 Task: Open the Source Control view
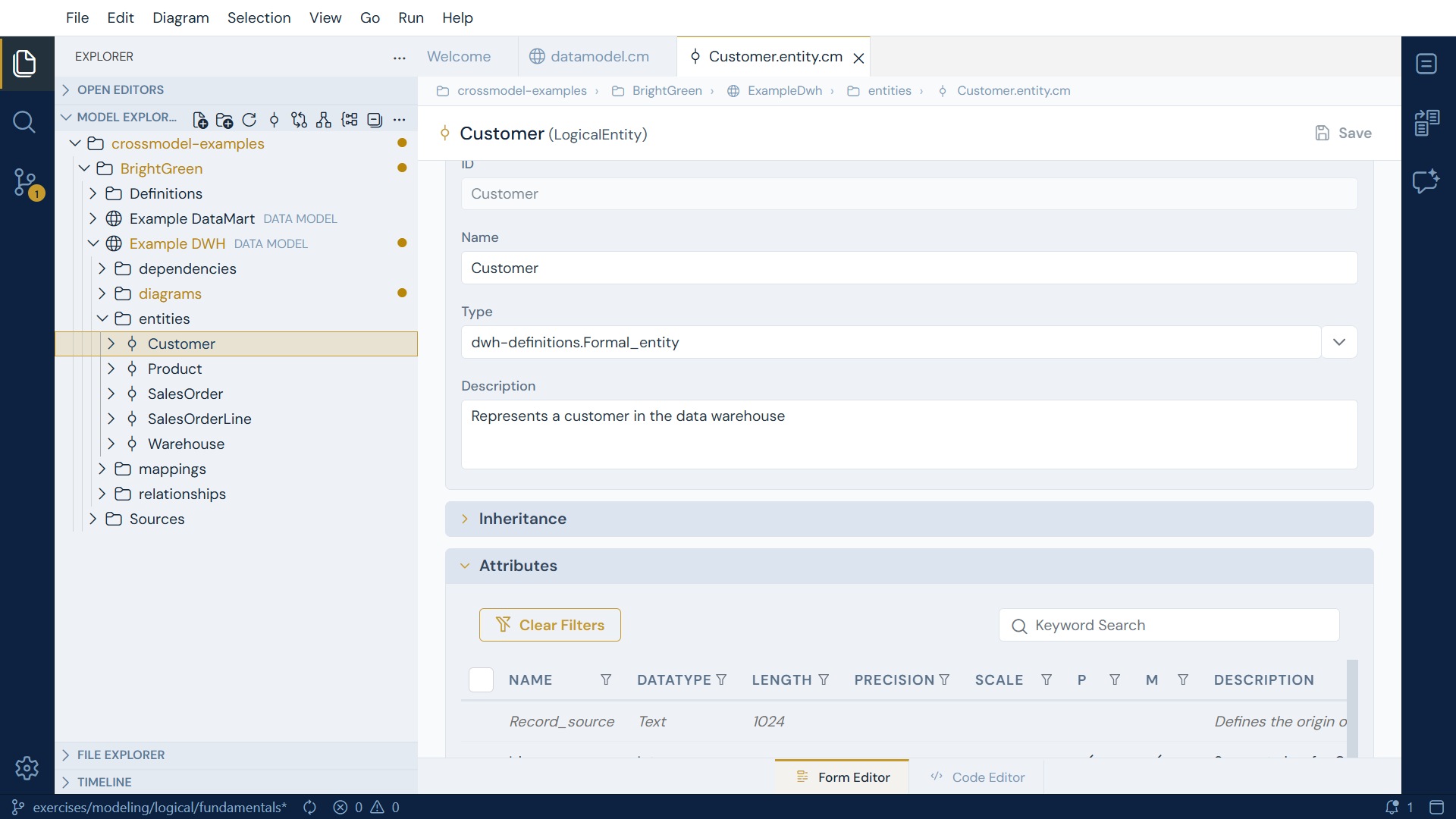pyautogui.click(x=27, y=184)
